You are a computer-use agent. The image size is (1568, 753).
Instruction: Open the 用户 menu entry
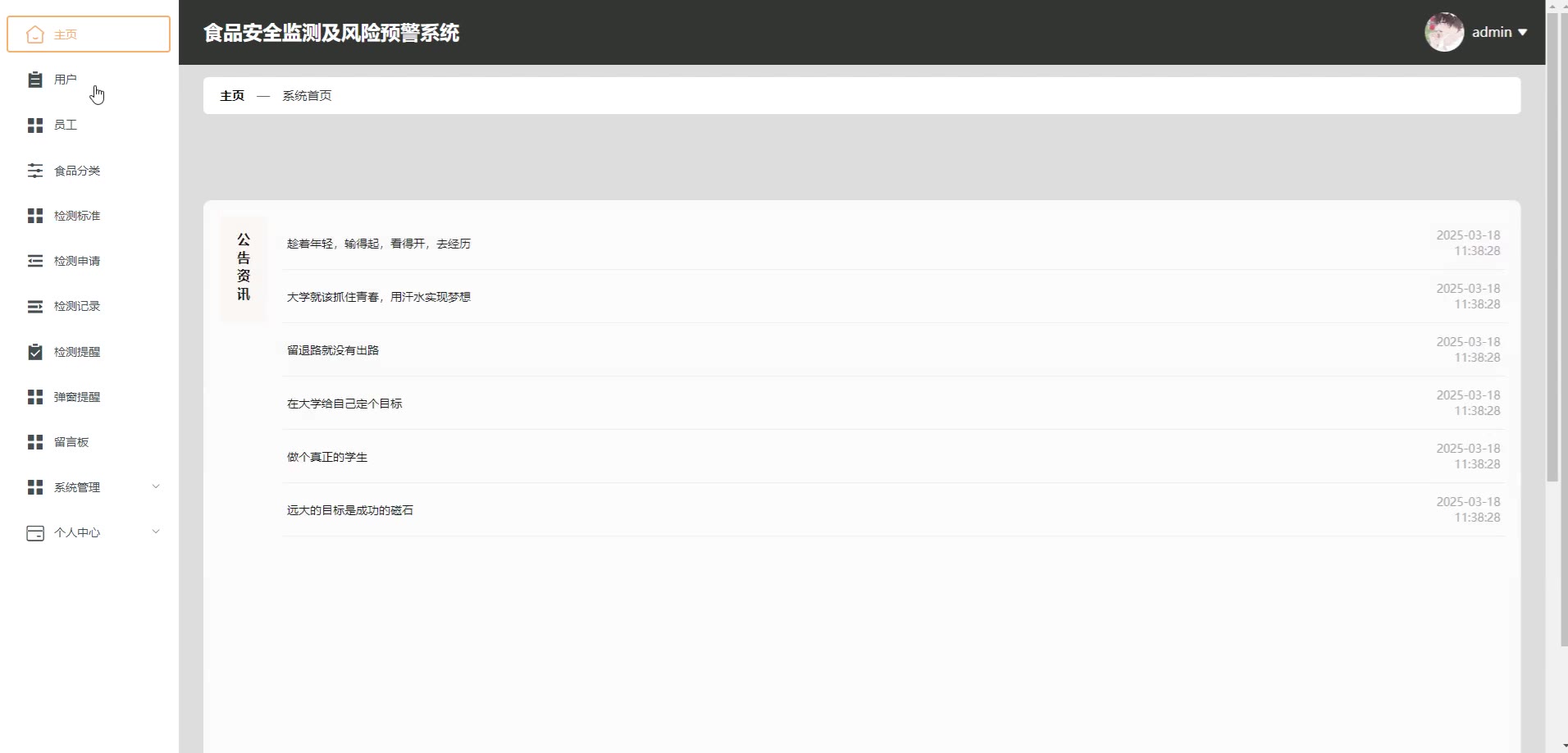click(x=89, y=80)
